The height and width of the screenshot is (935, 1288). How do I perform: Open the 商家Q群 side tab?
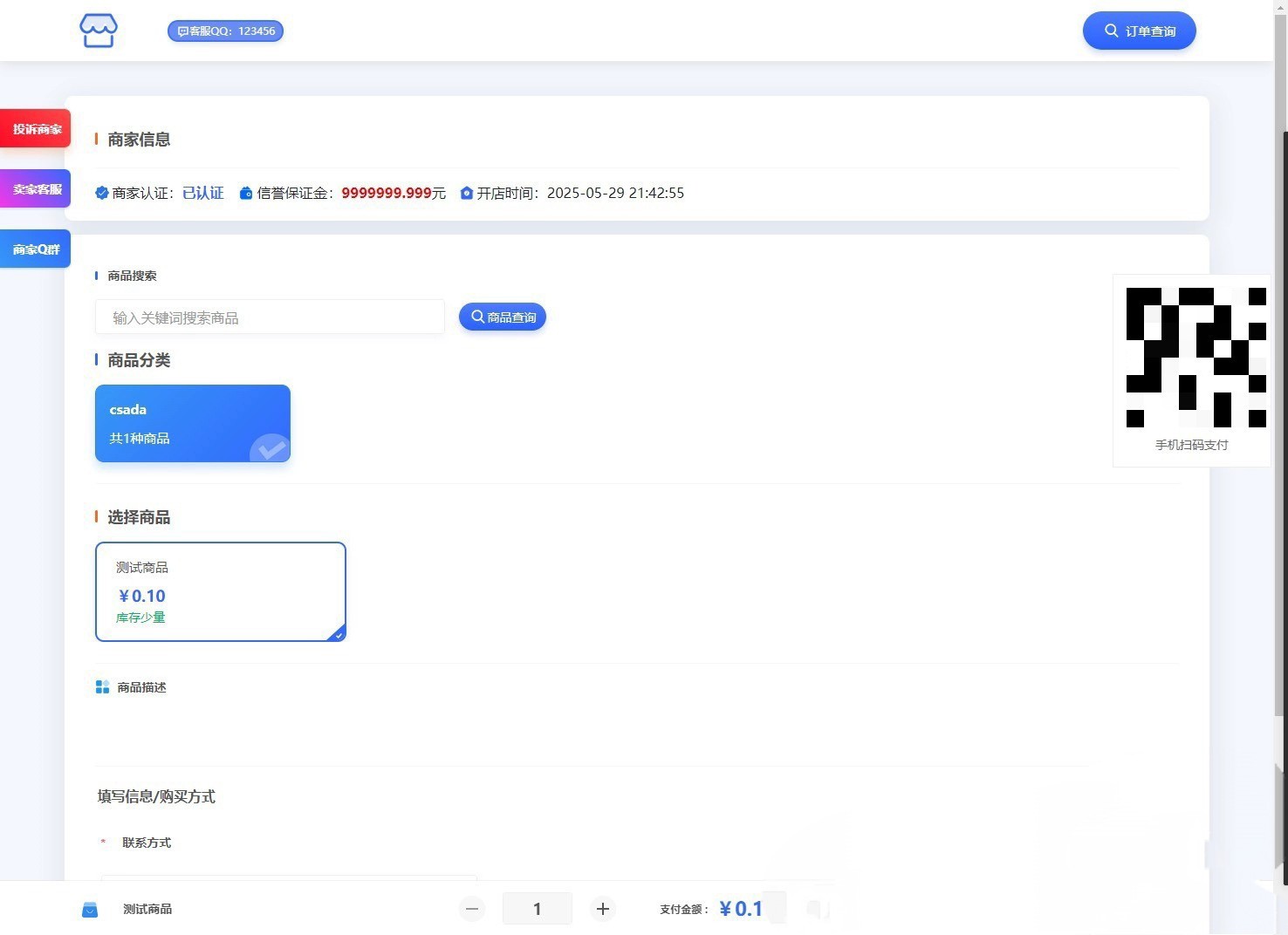36,249
